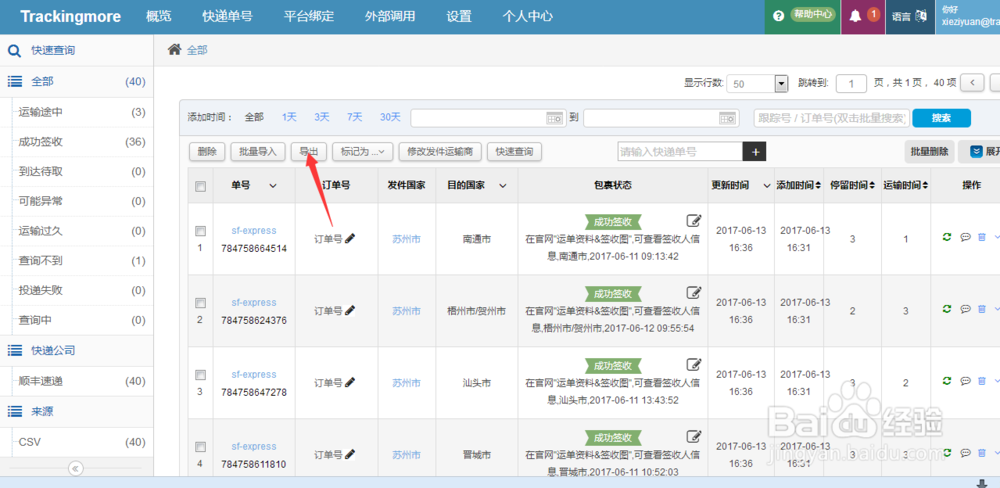Viewport: 1000px width, 488px height.
Task: Click the 删除 delete button in toolbar
Action: pyautogui.click(x=207, y=152)
